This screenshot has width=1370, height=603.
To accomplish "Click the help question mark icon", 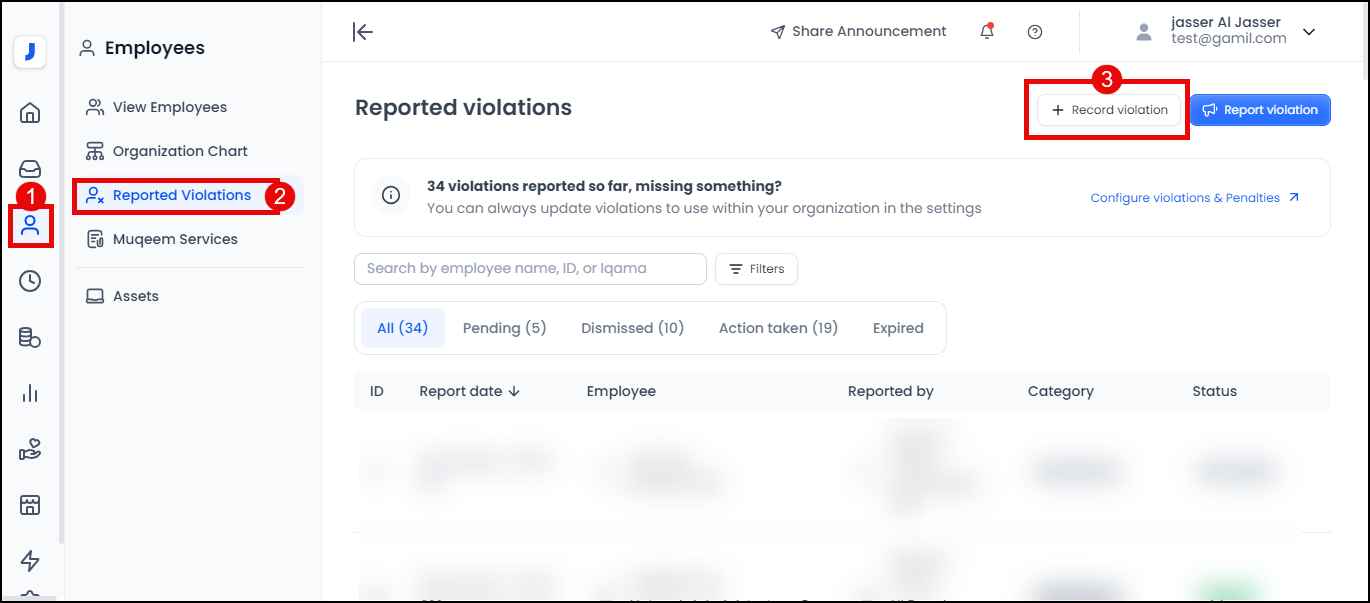I will click(x=1035, y=32).
